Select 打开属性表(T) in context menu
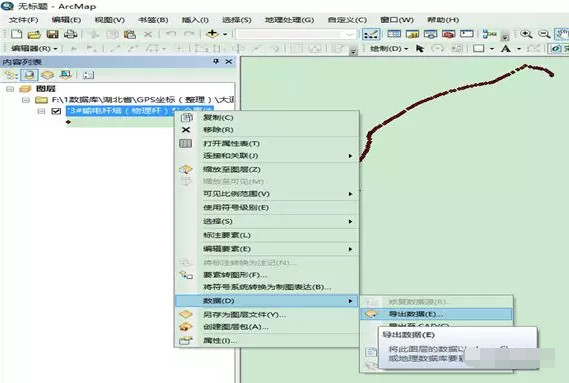569x383 pixels. [231, 143]
